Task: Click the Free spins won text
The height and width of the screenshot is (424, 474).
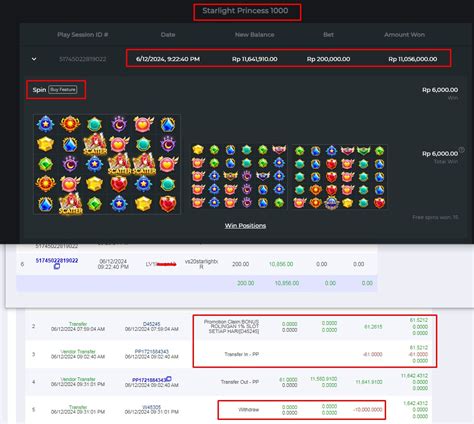Action: pyautogui.click(x=435, y=217)
